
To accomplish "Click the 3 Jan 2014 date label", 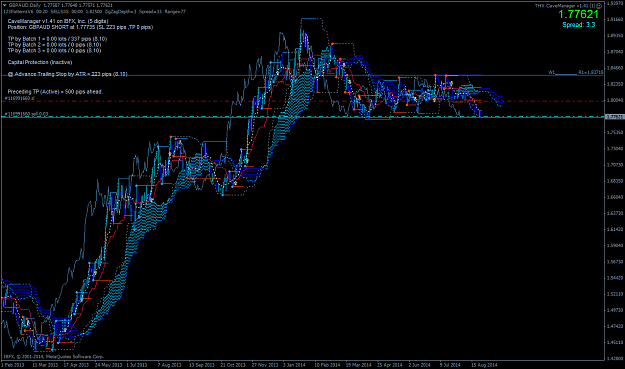I will (x=294, y=365).
